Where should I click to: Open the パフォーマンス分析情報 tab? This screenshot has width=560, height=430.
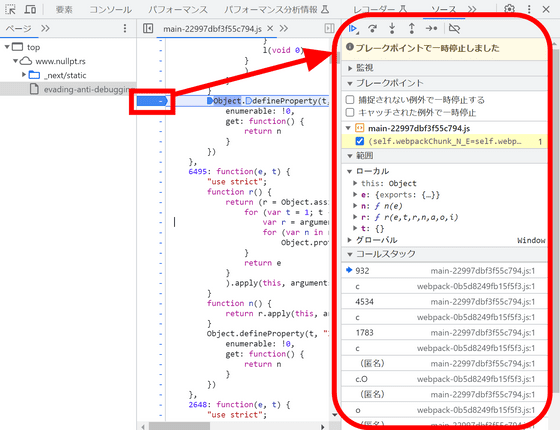pos(276,9)
